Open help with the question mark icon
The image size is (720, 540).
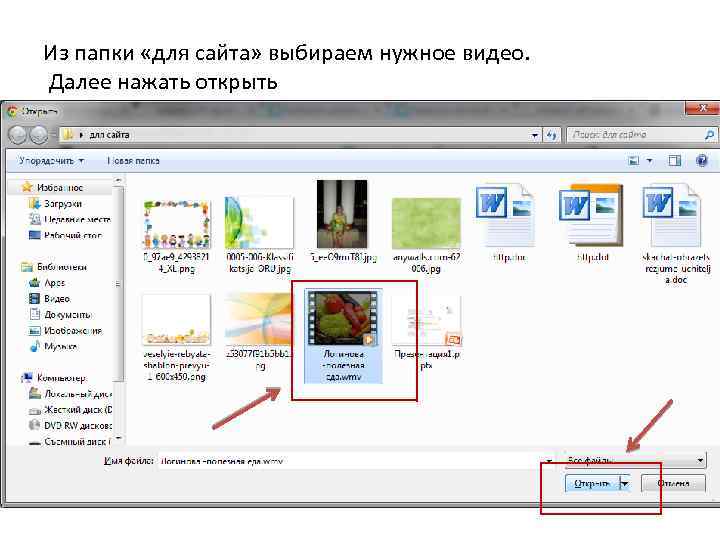[701, 160]
